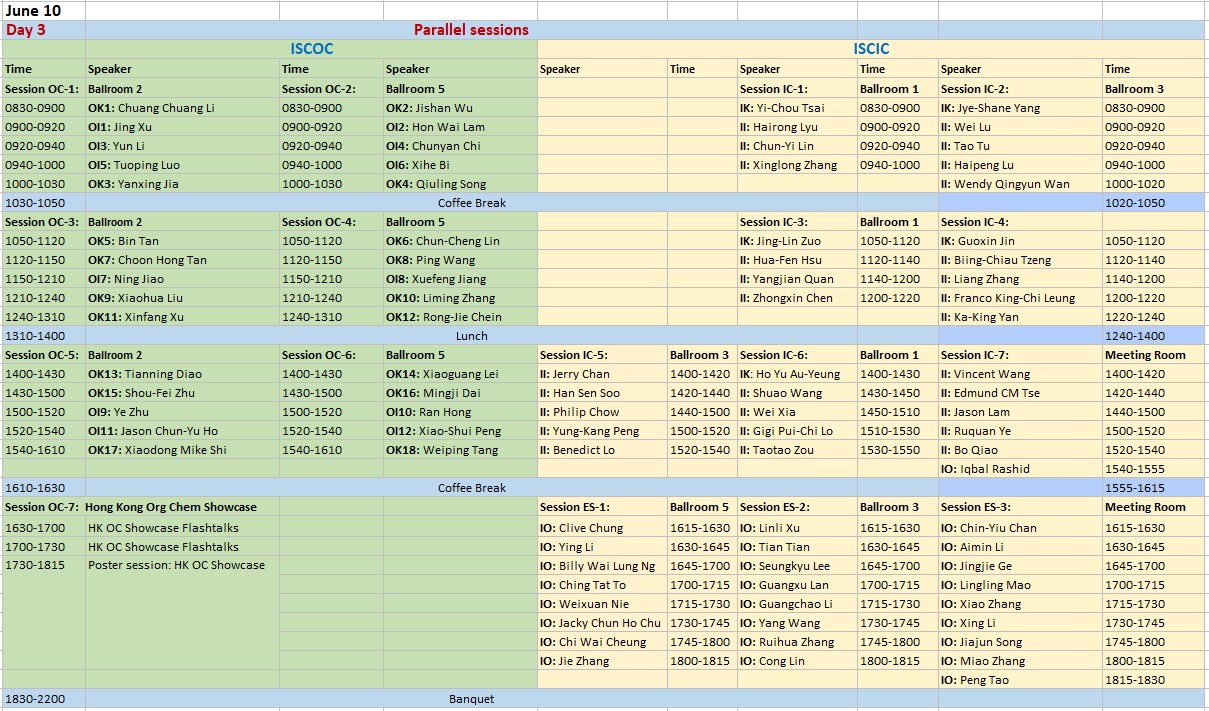Image resolution: width=1209 pixels, height=711 pixels.
Task: Select II: Hairong Lyu cell
Action: pyautogui.click(x=797, y=127)
